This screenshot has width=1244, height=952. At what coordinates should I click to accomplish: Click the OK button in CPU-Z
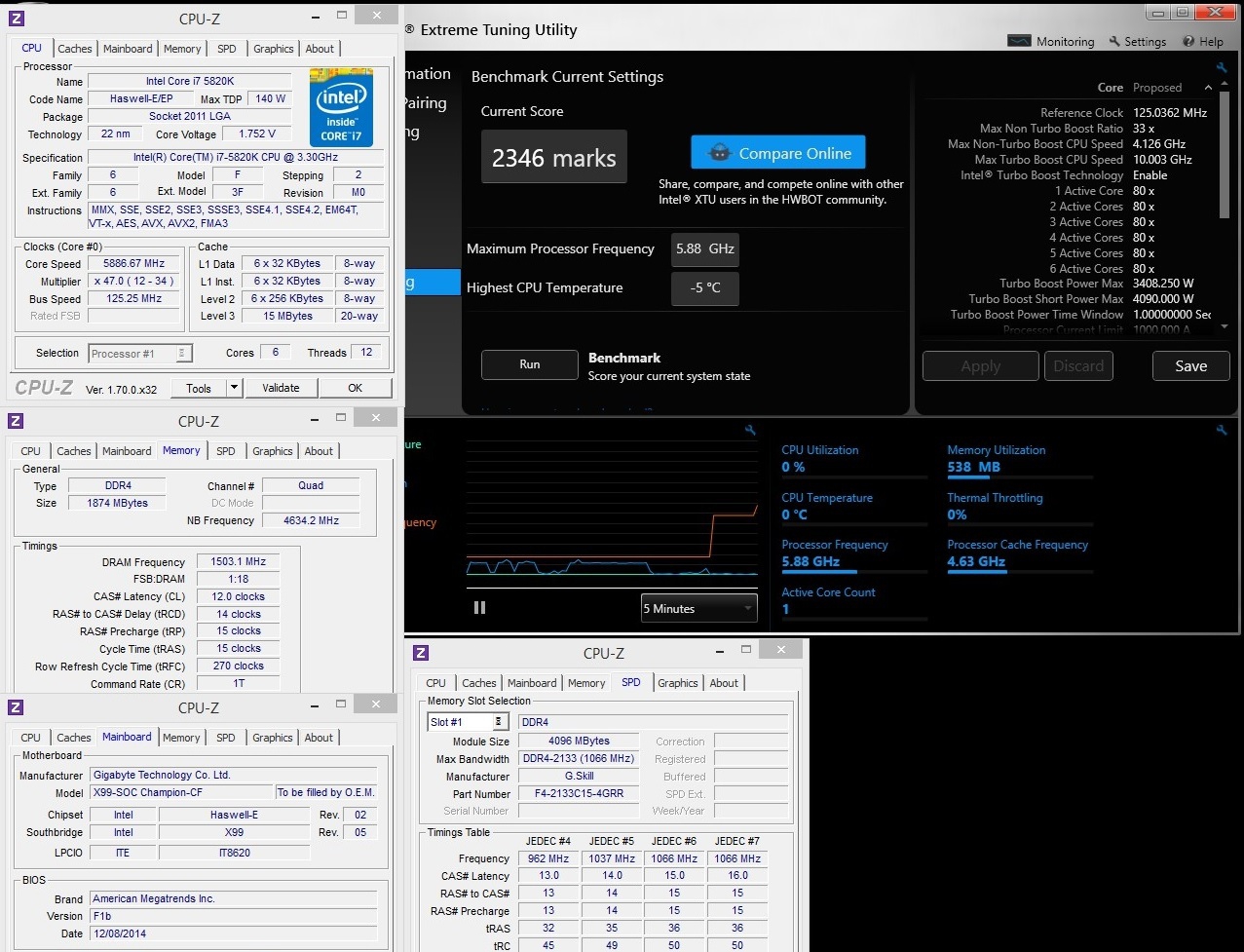point(355,388)
